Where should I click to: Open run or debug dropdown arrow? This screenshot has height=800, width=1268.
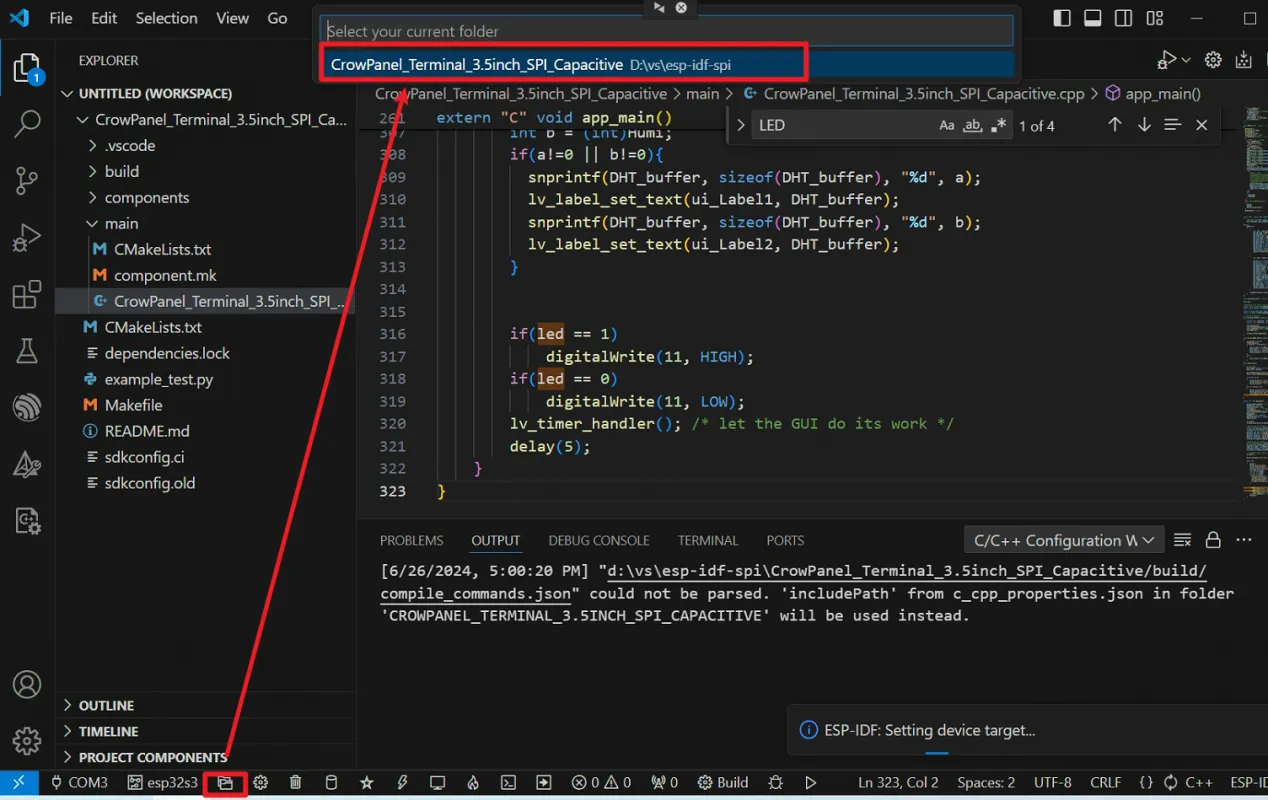point(1186,60)
